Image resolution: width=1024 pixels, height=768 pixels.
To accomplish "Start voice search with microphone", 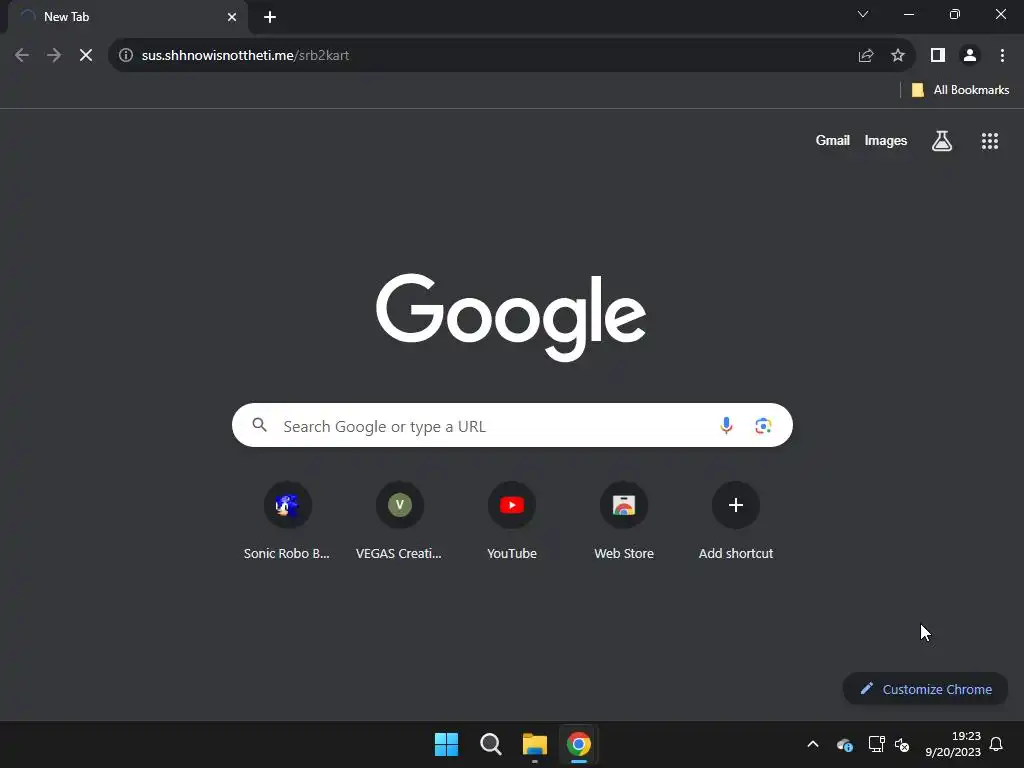I will tap(726, 426).
